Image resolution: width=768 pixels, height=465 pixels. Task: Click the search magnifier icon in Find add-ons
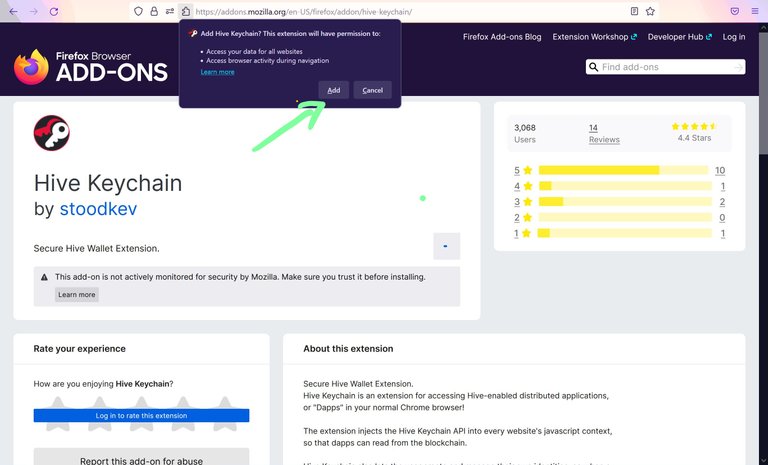point(594,67)
